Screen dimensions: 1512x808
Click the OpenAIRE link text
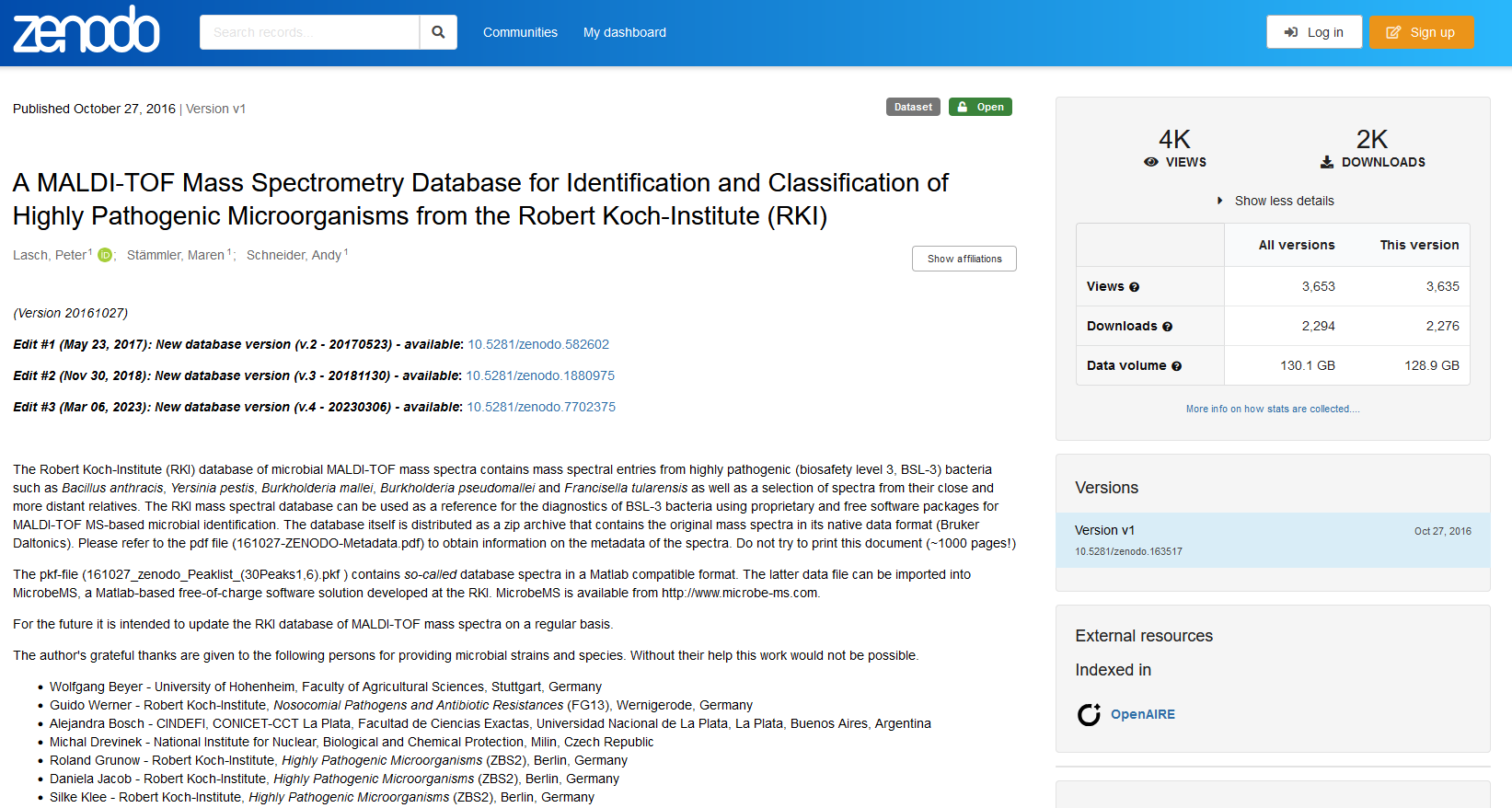(x=1142, y=714)
